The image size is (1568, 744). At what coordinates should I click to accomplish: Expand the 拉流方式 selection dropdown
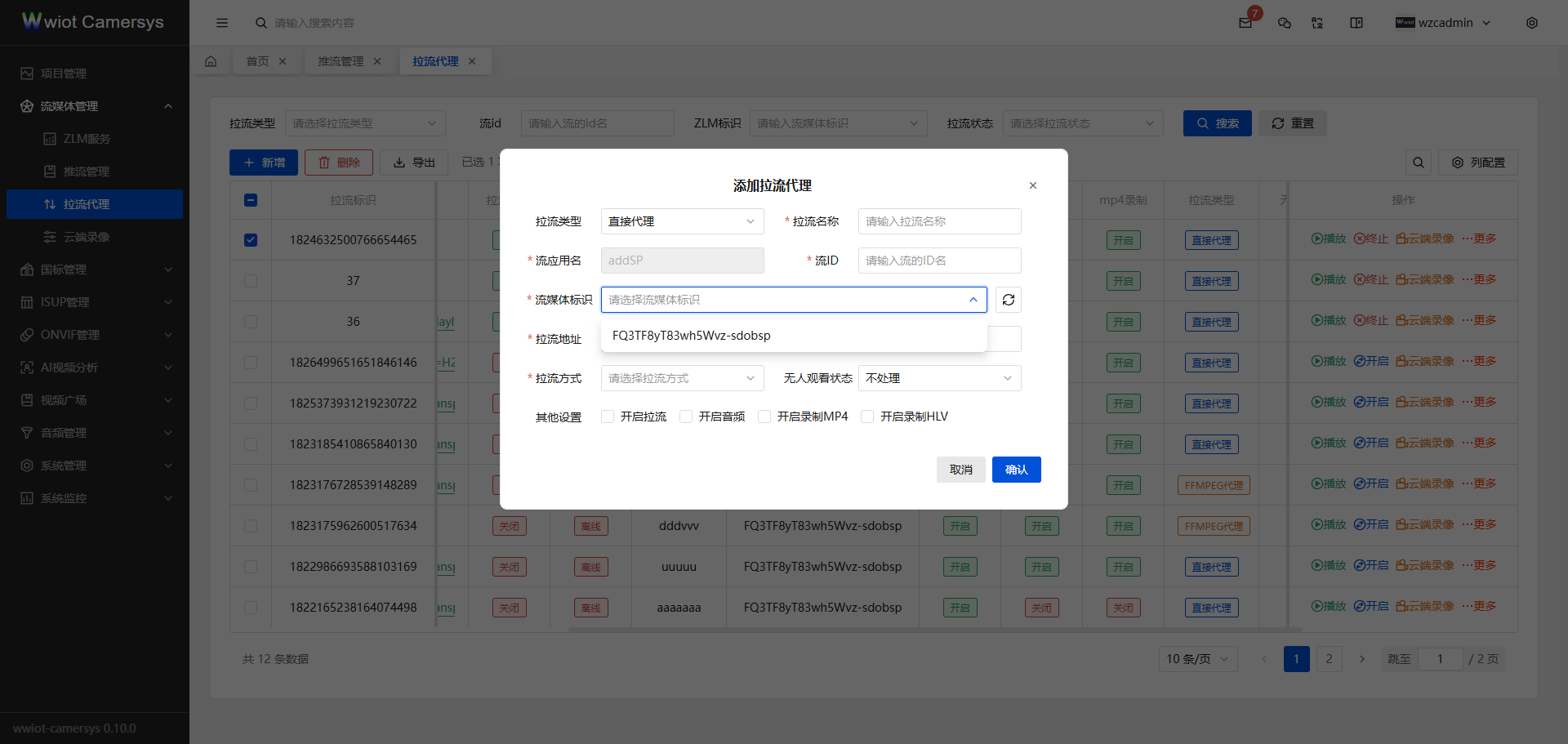pyautogui.click(x=682, y=377)
